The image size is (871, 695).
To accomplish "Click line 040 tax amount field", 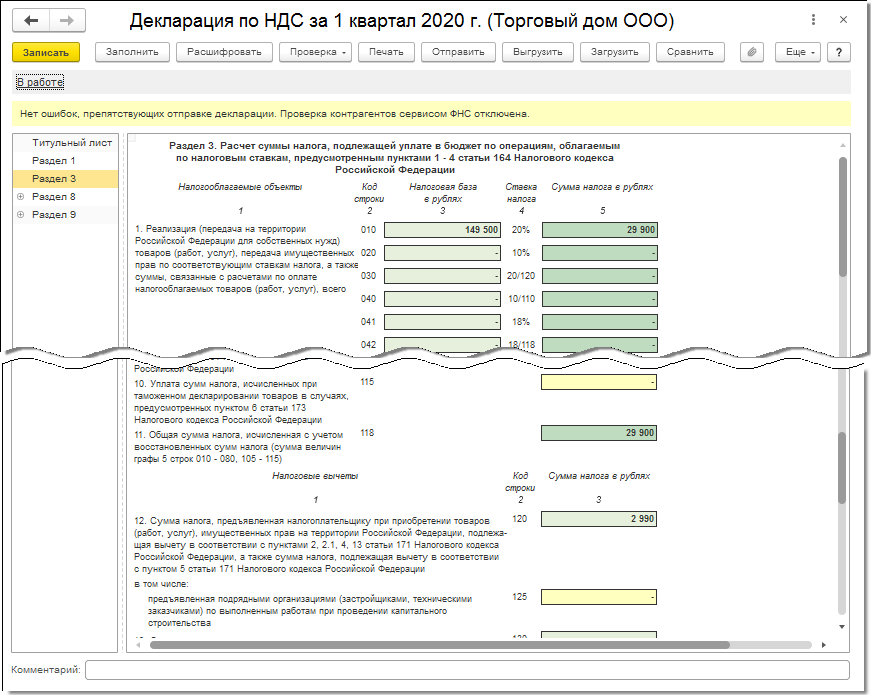I will [600, 299].
